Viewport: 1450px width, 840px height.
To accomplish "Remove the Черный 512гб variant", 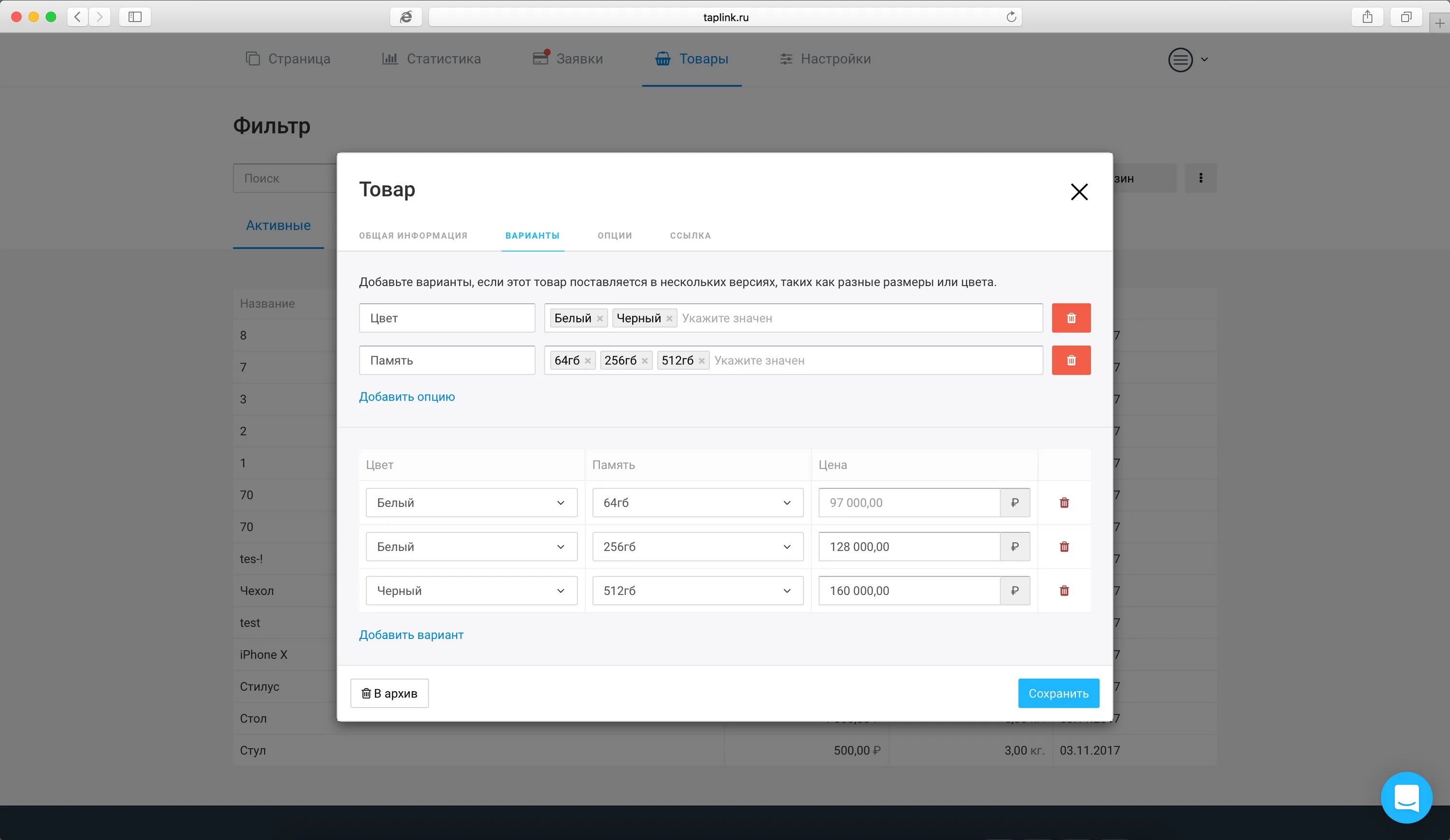I will tap(1064, 591).
